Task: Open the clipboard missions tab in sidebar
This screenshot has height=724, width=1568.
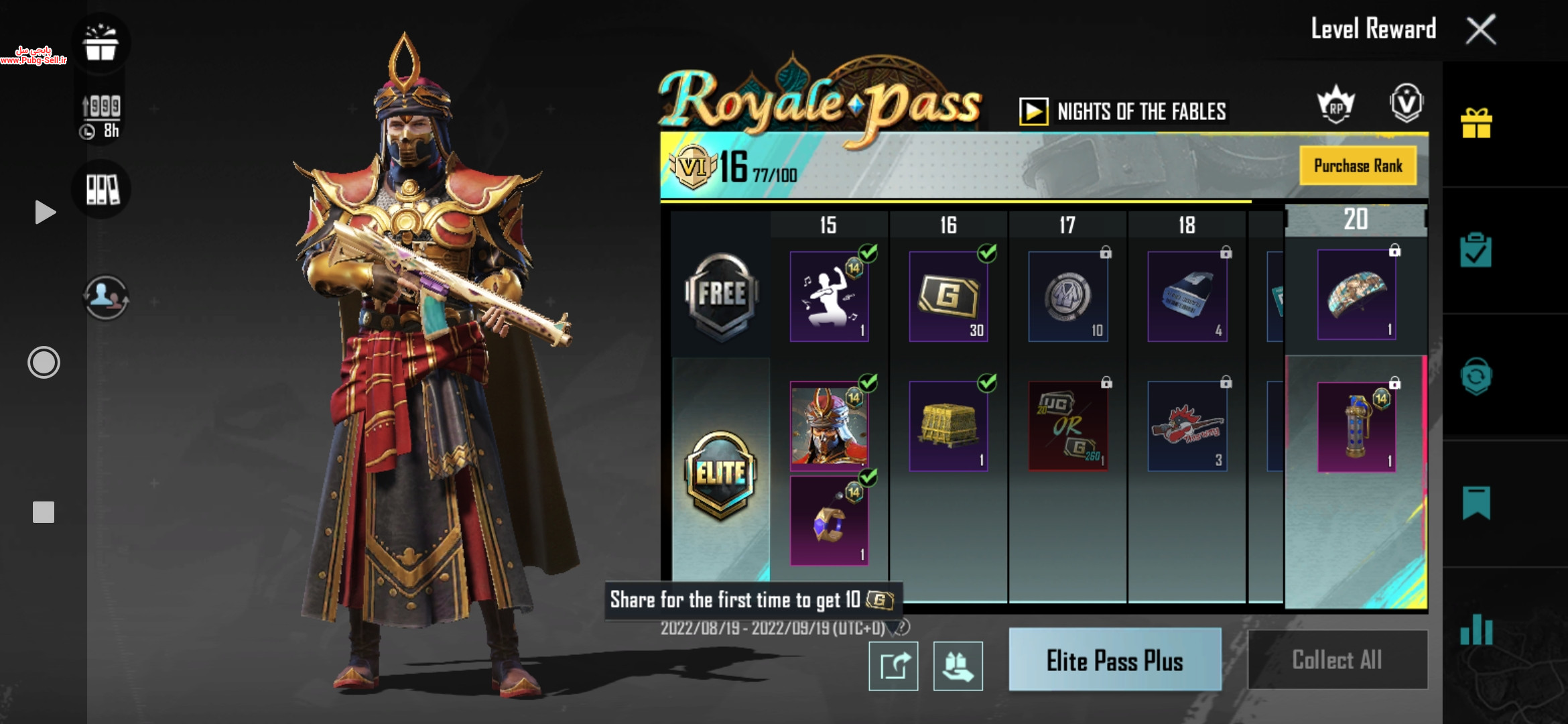Action: coord(1476,250)
